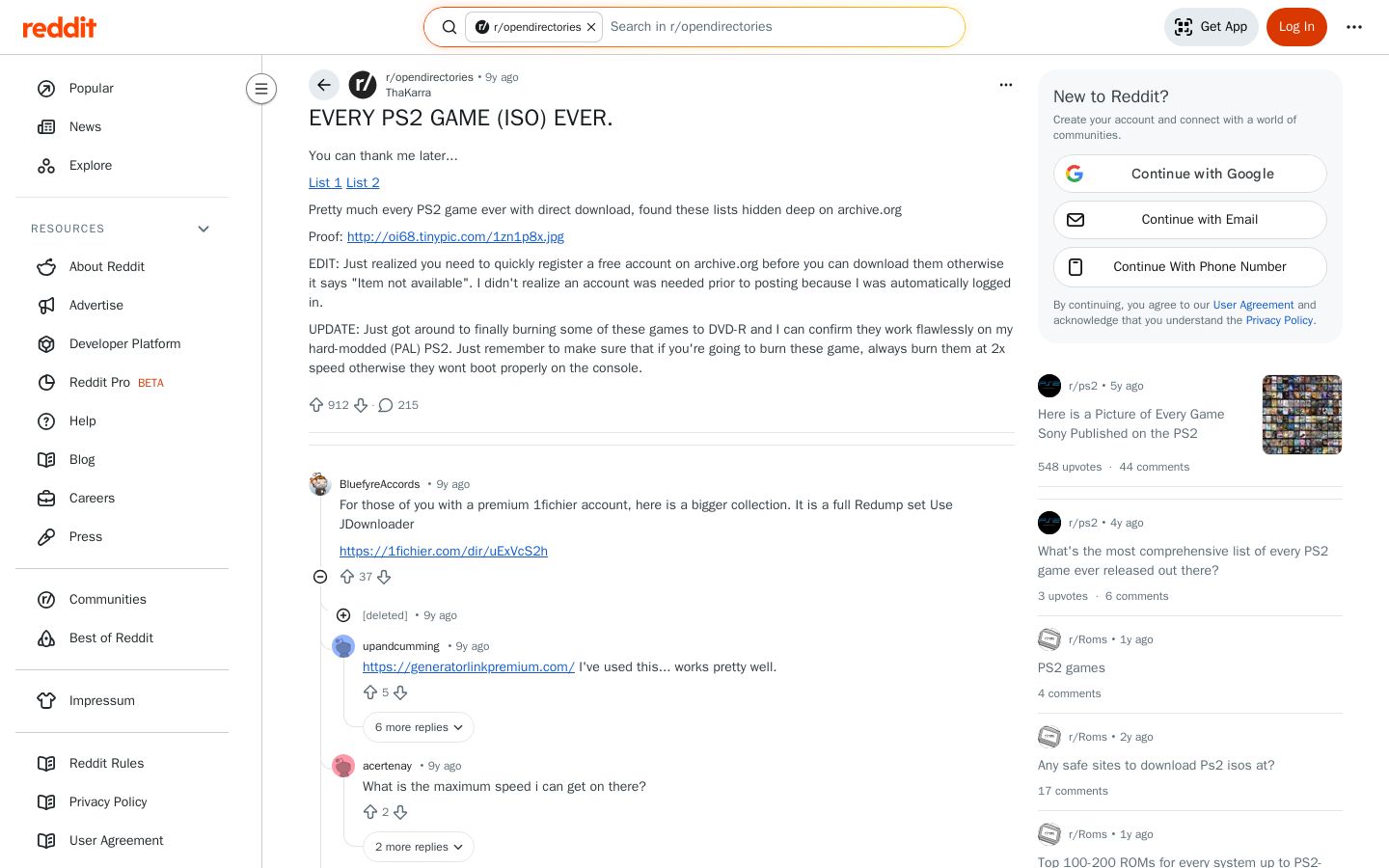The image size is (1389, 868).
Task: Upvote the EVERY PS2 GAME post
Action: coord(316,405)
